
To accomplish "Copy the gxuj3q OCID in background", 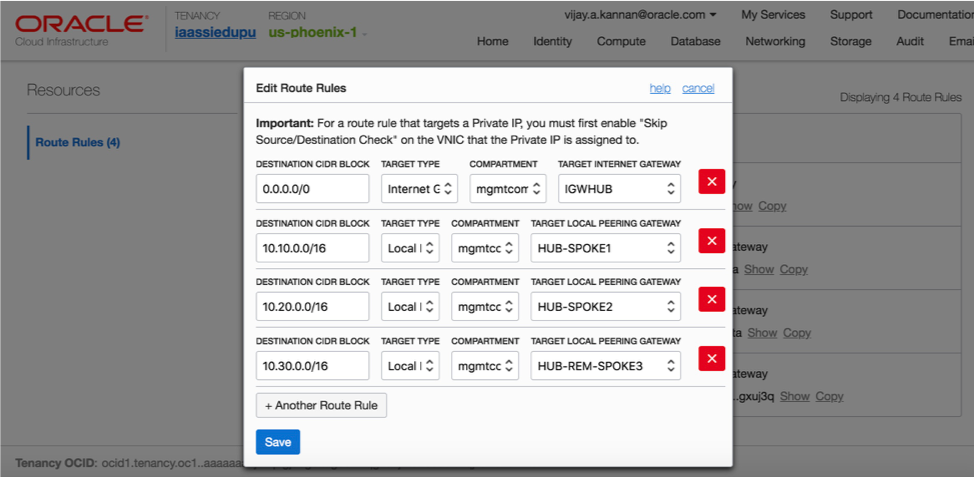I will (829, 396).
